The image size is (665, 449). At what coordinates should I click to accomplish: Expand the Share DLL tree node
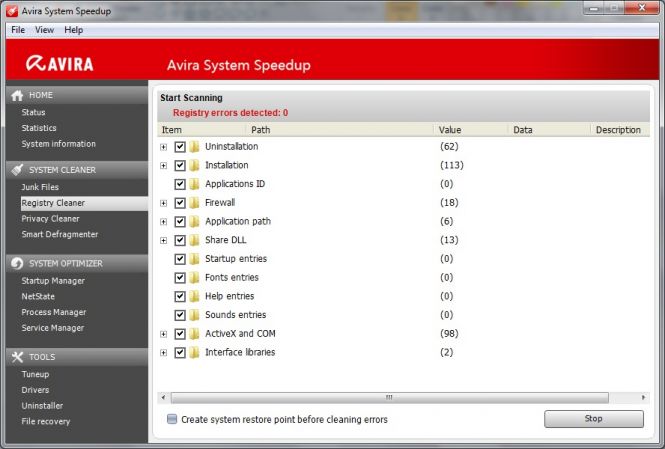163,240
